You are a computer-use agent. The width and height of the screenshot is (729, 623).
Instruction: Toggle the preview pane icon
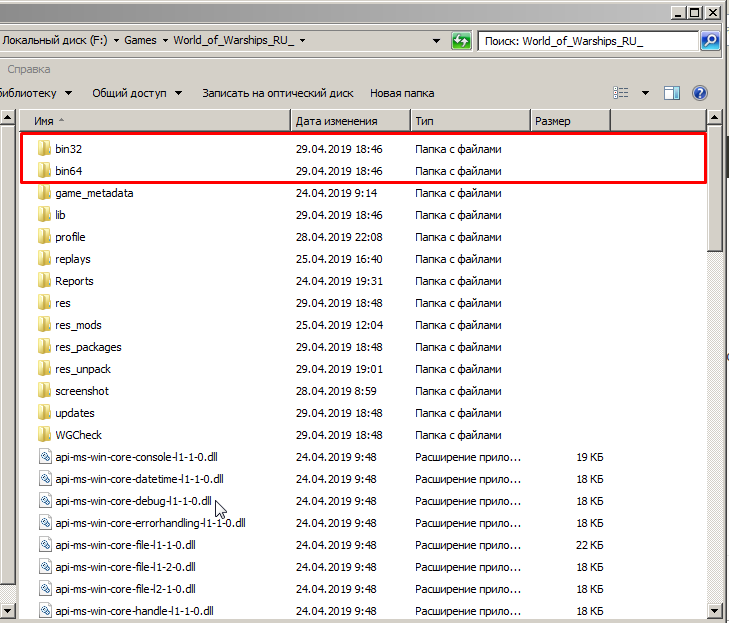click(672, 93)
